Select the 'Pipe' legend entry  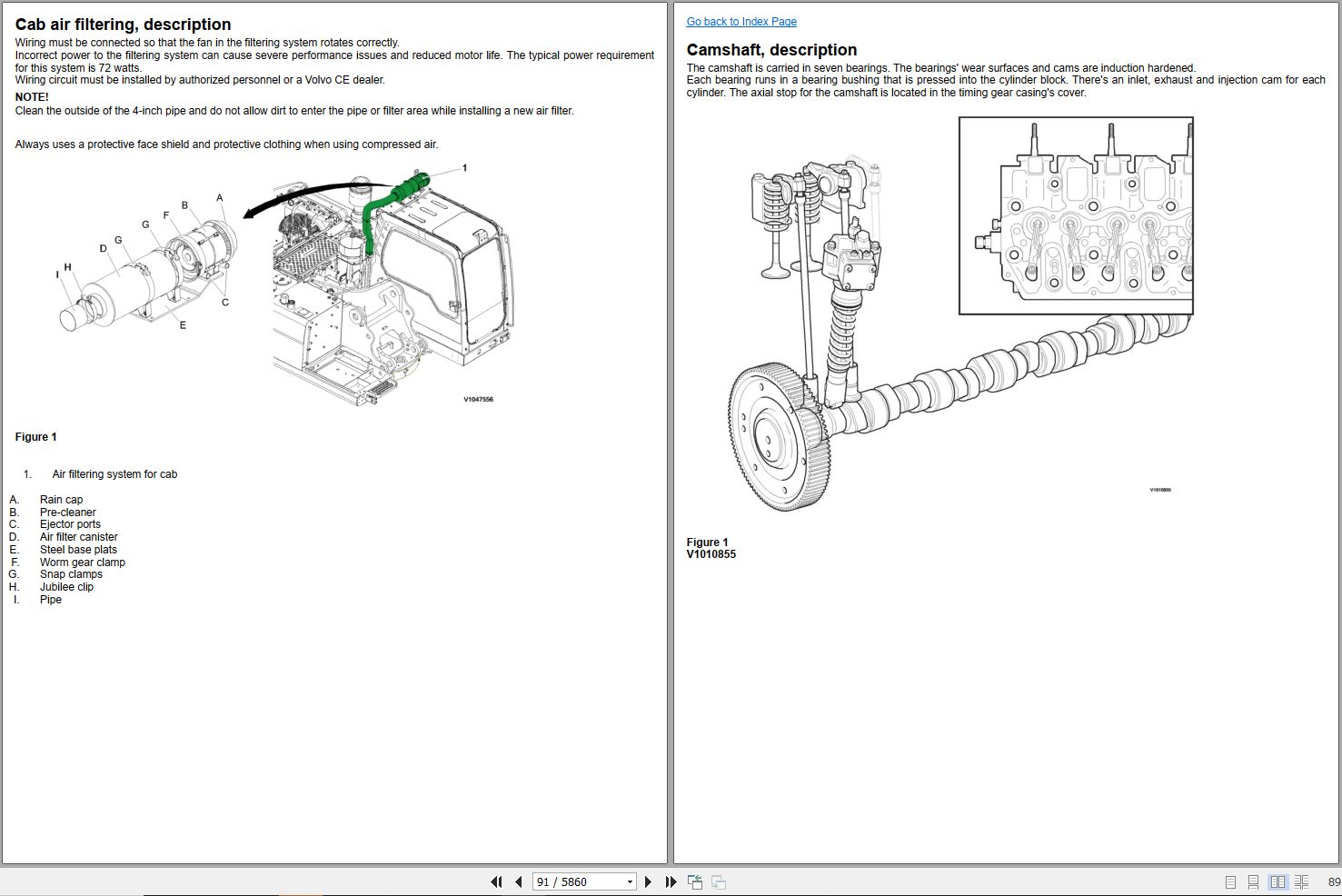coord(51,600)
